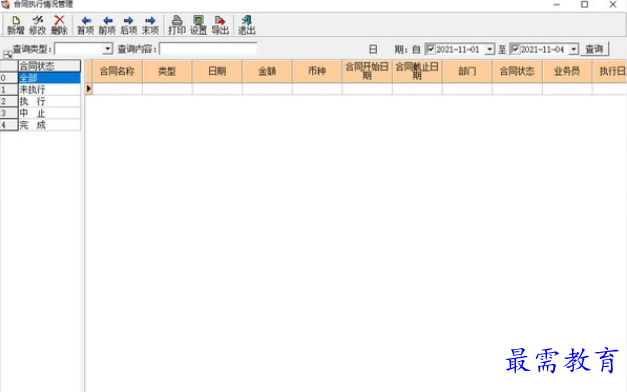Viewport: 627px width, 392px height.
Task: Toggle the end date checkbox 2021-11-04
Action: coord(515,49)
